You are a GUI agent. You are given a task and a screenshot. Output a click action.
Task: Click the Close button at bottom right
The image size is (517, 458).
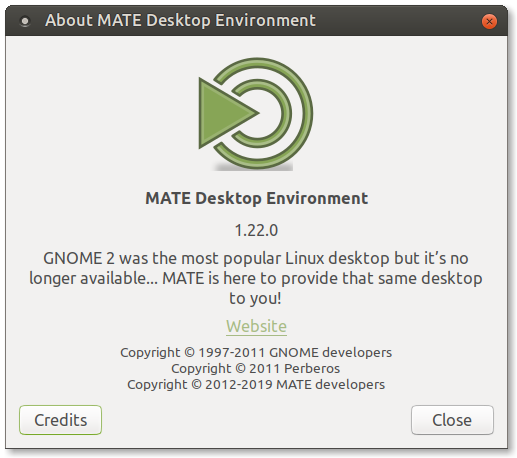(452, 420)
